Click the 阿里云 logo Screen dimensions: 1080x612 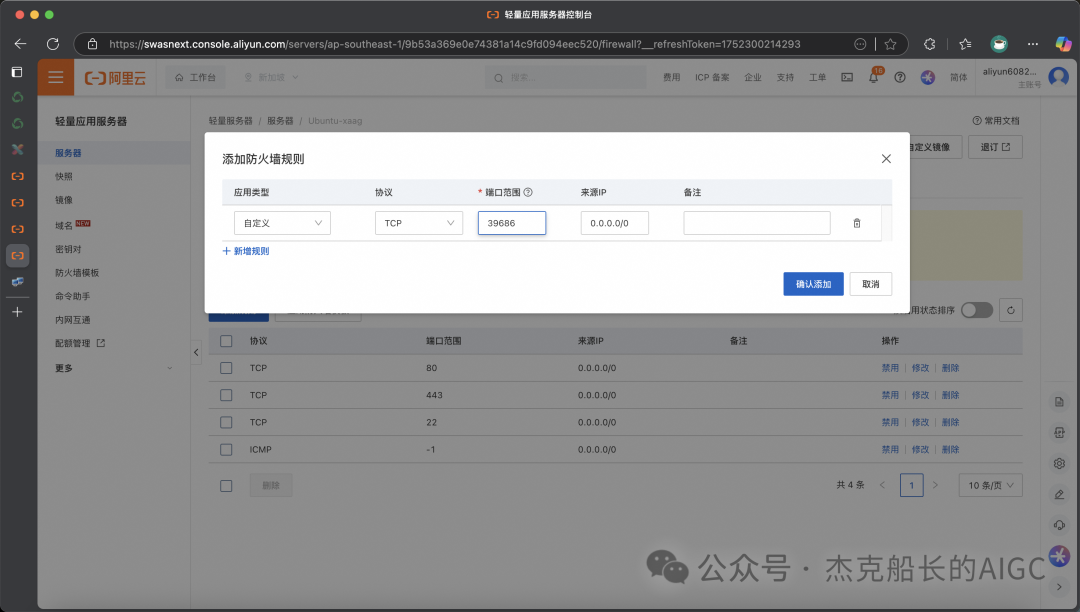[x=115, y=78]
